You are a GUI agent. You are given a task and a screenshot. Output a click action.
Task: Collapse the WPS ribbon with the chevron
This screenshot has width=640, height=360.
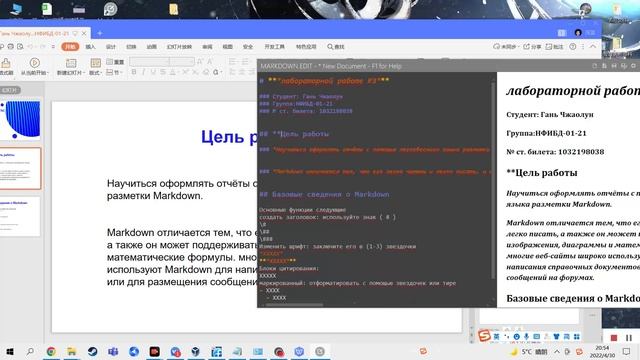(x=593, y=47)
